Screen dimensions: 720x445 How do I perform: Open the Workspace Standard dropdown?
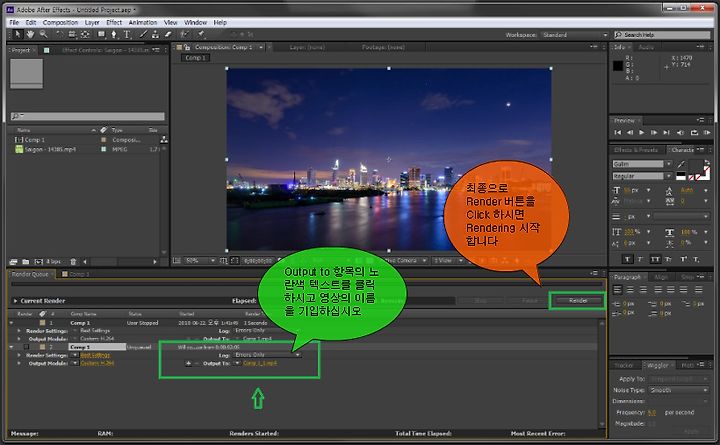click(x=574, y=35)
